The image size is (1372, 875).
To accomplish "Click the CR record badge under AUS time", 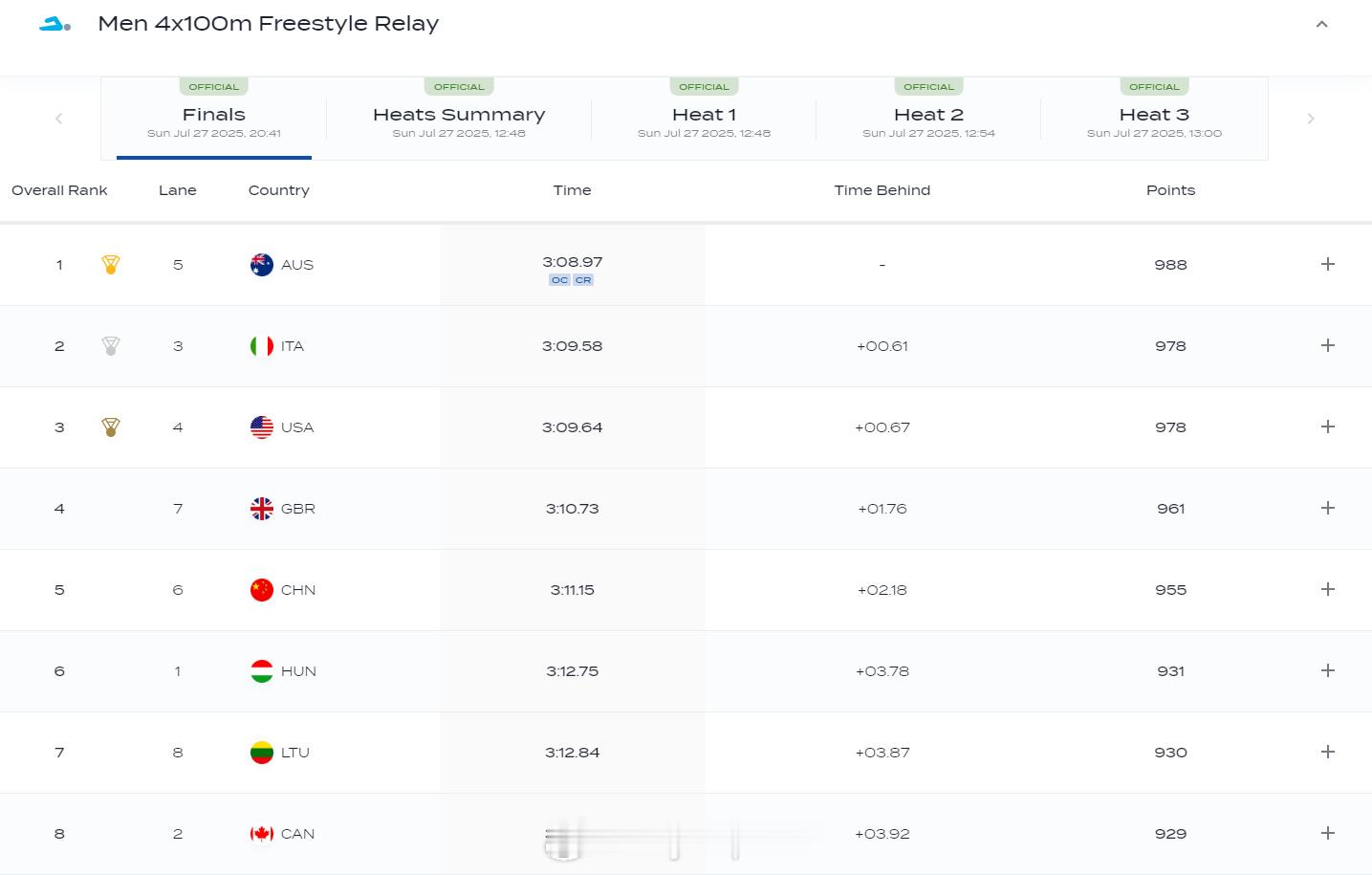I will tap(583, 280).
